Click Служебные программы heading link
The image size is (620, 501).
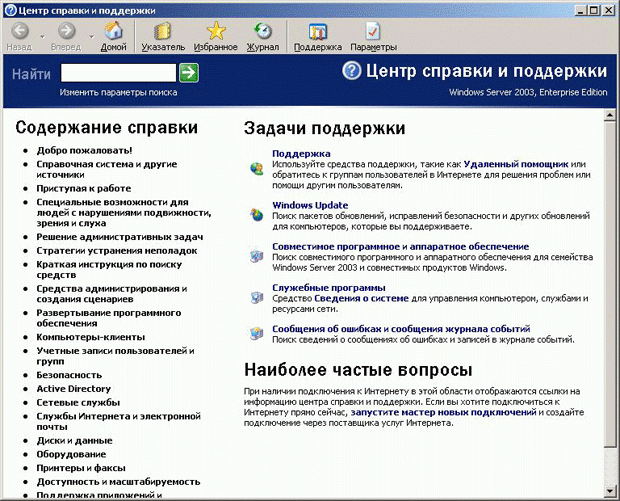tap(329, 288)
